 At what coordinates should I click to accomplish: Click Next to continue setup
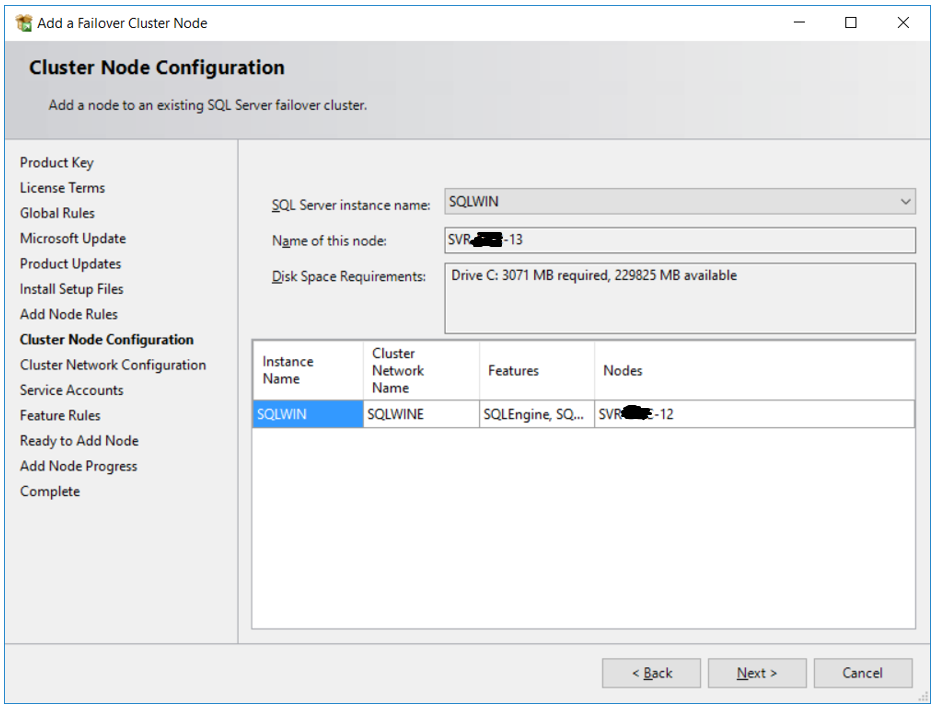(x=757, y=673)
